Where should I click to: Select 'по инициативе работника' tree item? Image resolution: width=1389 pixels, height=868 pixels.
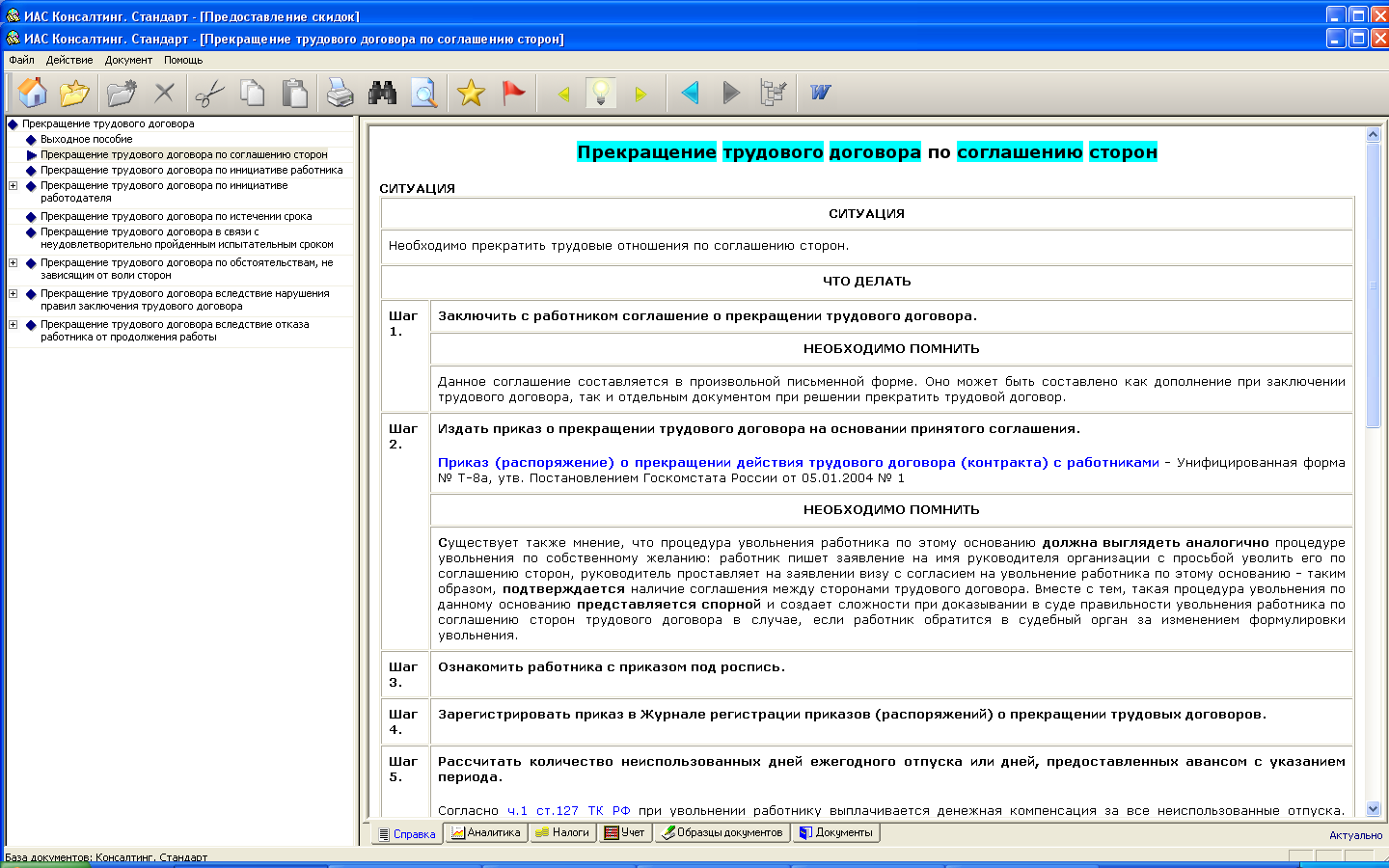(x=191, y=170)
